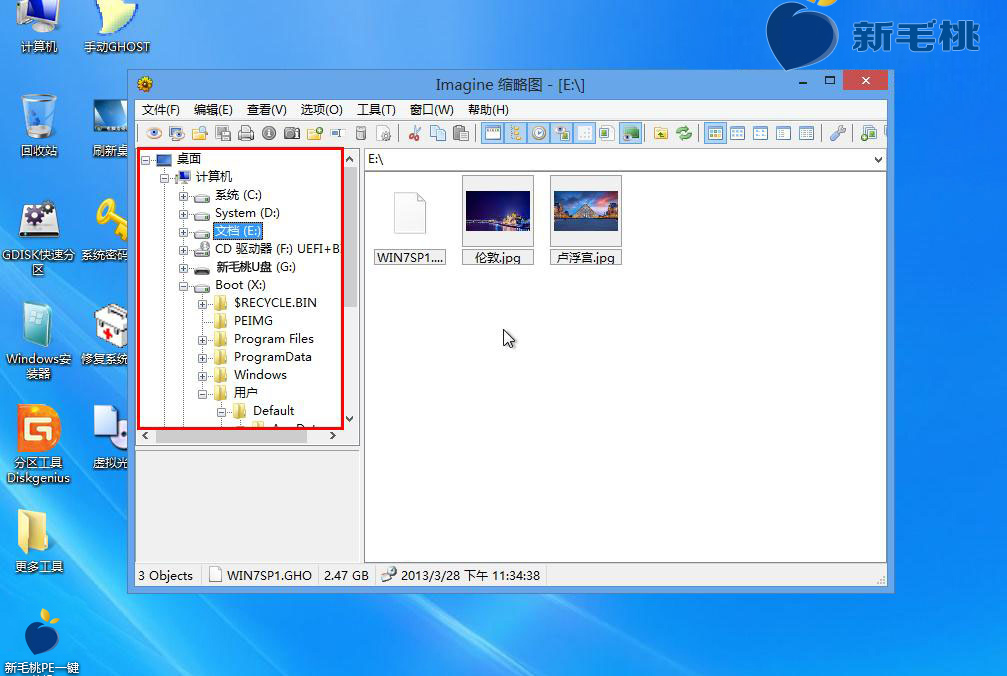Toggle the folder tree panel button
1007x676 pixels.
516,134
